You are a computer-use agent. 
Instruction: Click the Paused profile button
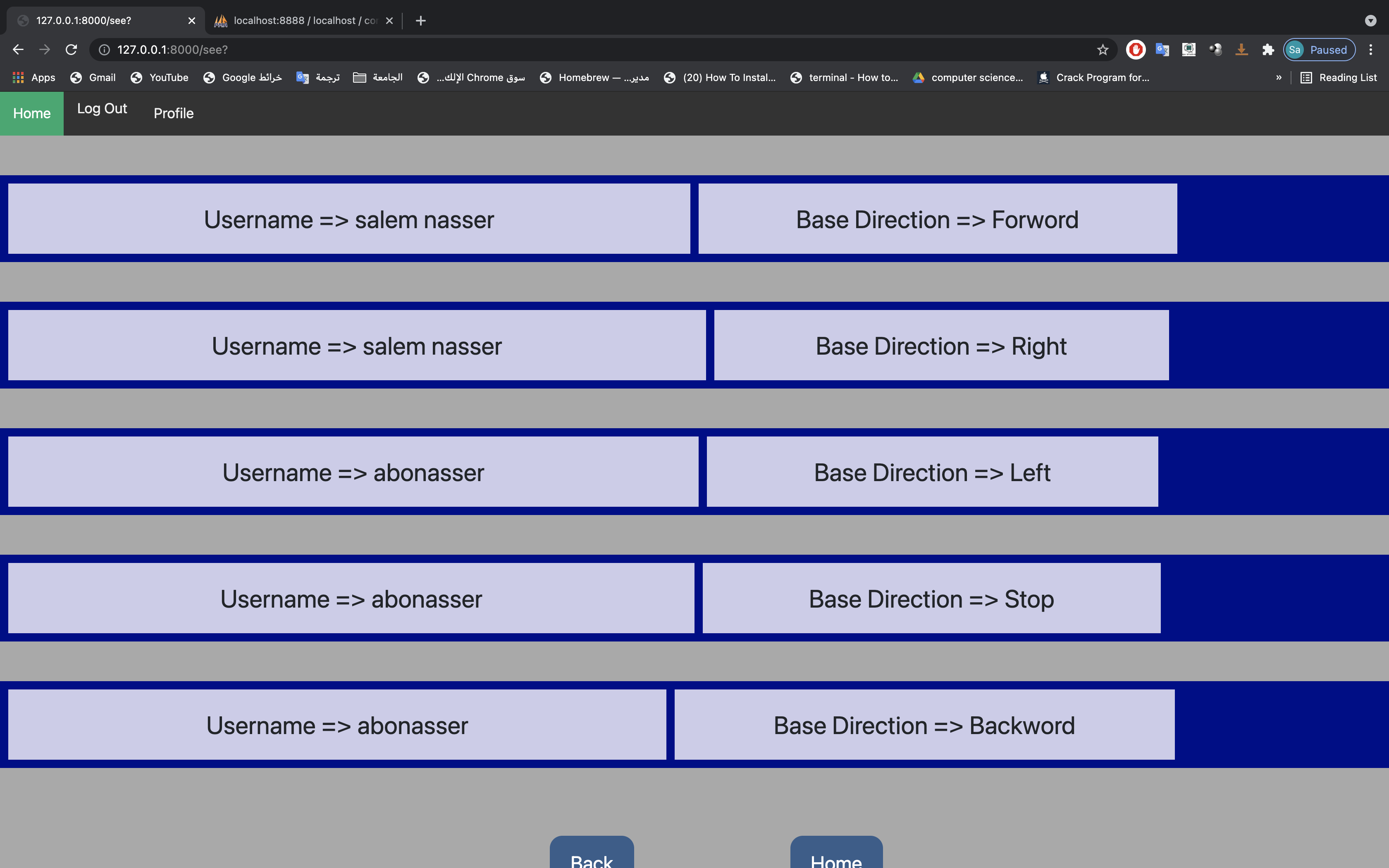(x=1319, y=50)
